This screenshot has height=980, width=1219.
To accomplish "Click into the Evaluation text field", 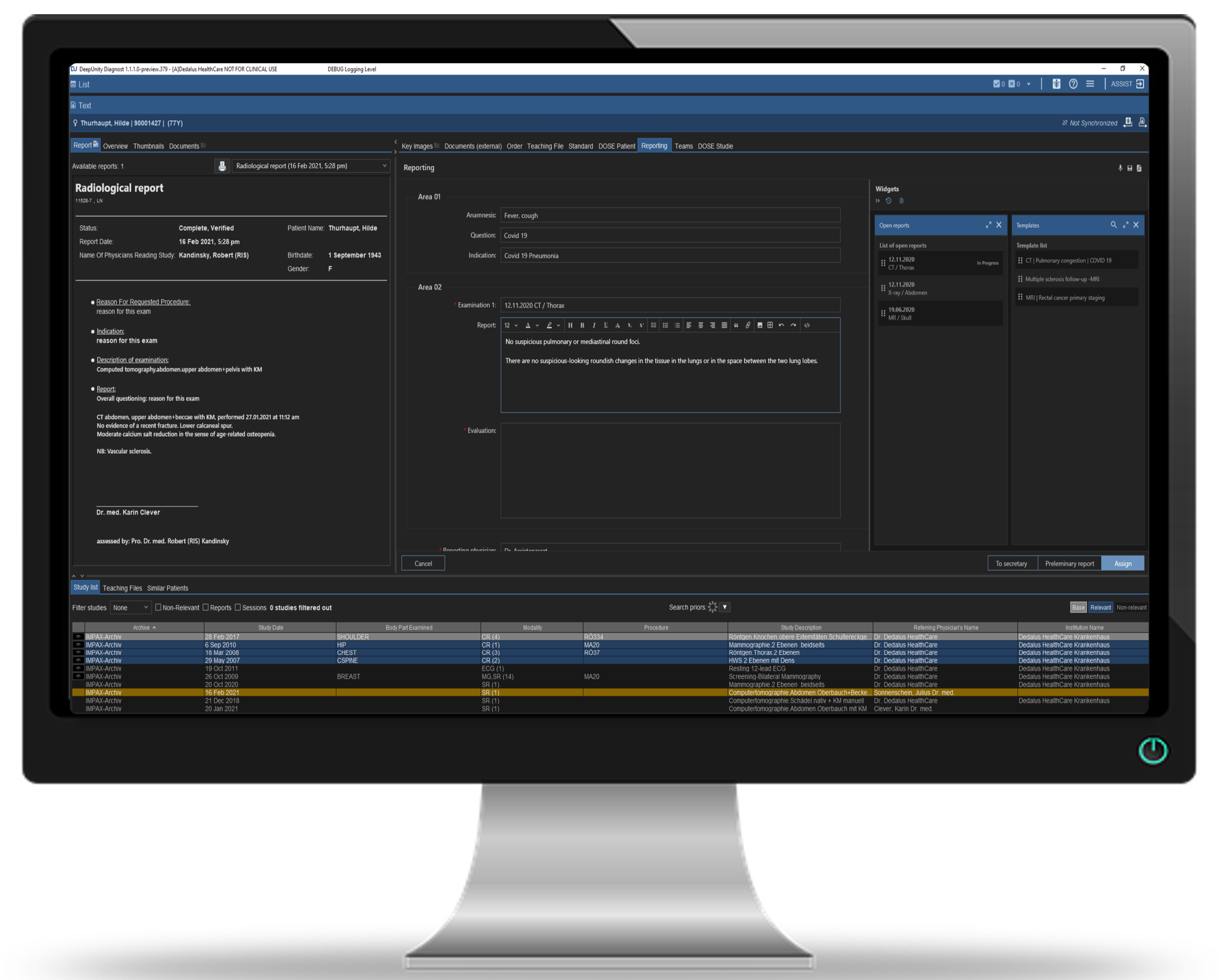I will click(x=670, y=470).
